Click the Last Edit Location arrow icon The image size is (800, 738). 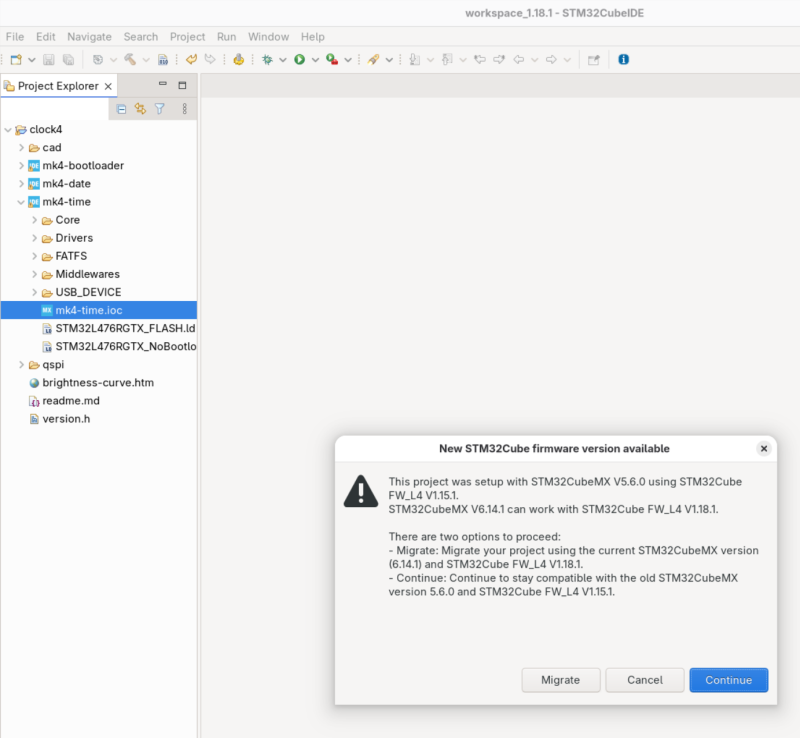(x=480, y=60)
